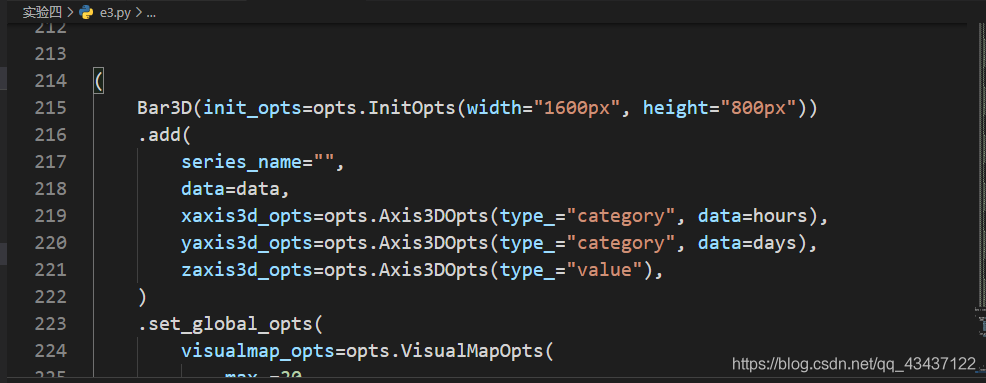Expand the breadcrumb ellipsis symbol list
The width and height of the screenshot is (986, 383).
coord(150,13)
